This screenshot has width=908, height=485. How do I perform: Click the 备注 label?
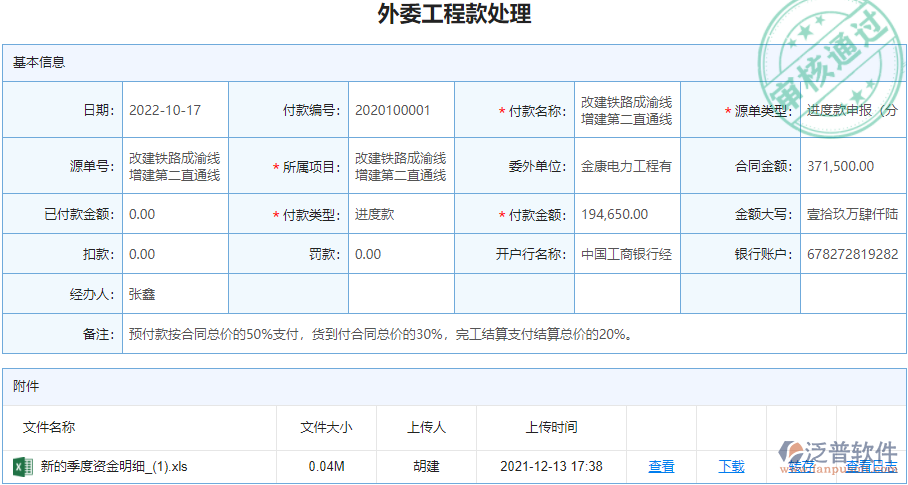click(x=101, y=334)
